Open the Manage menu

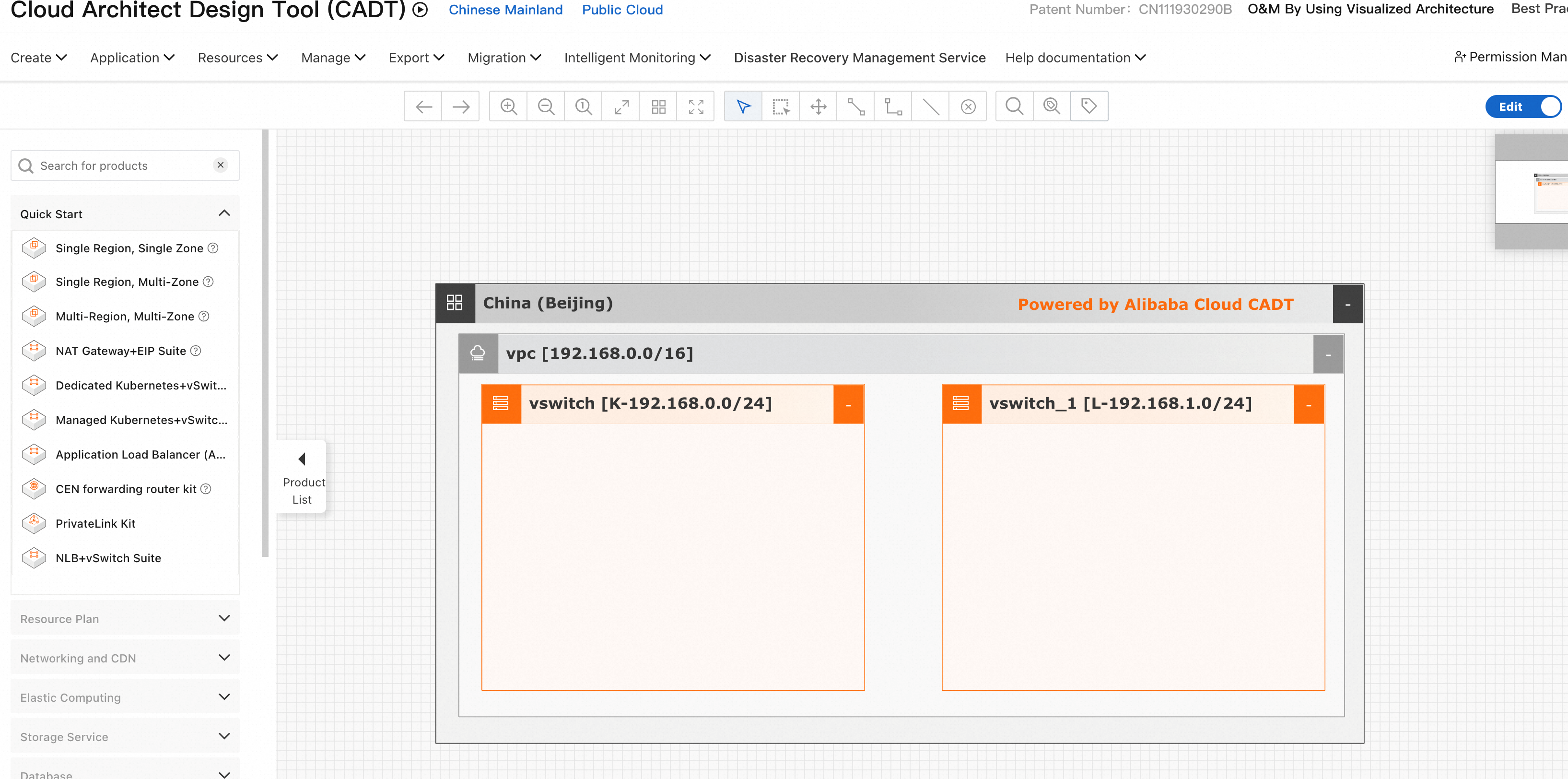coord(333,57)
